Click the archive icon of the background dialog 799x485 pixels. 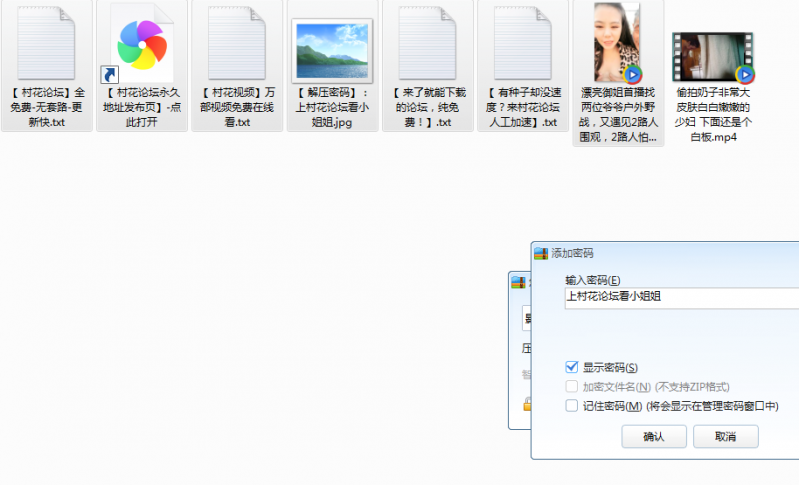pyautogui.click(x=518, y=284)
